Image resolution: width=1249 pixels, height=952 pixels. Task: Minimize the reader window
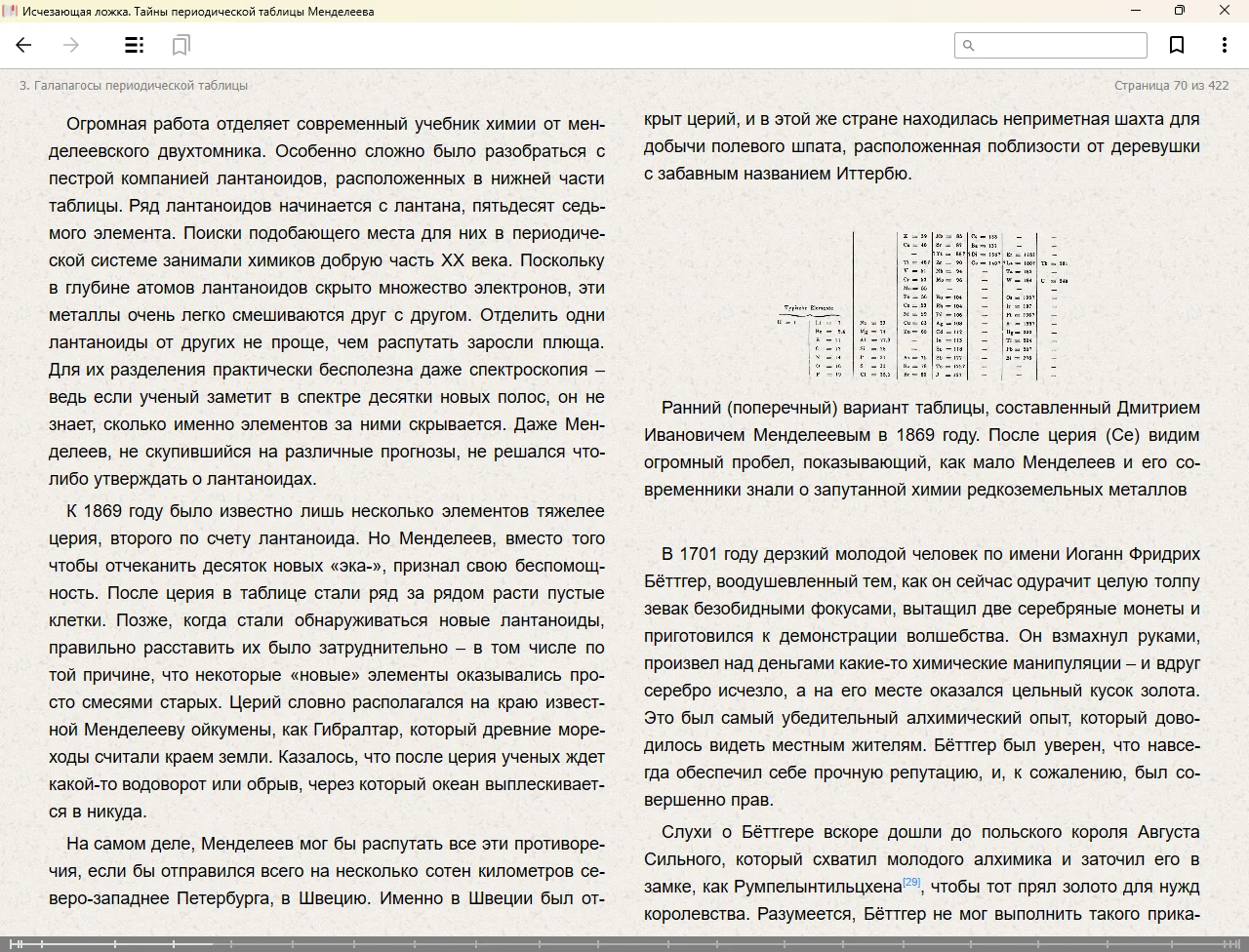pyautogui.click(x=1136, y=11)
